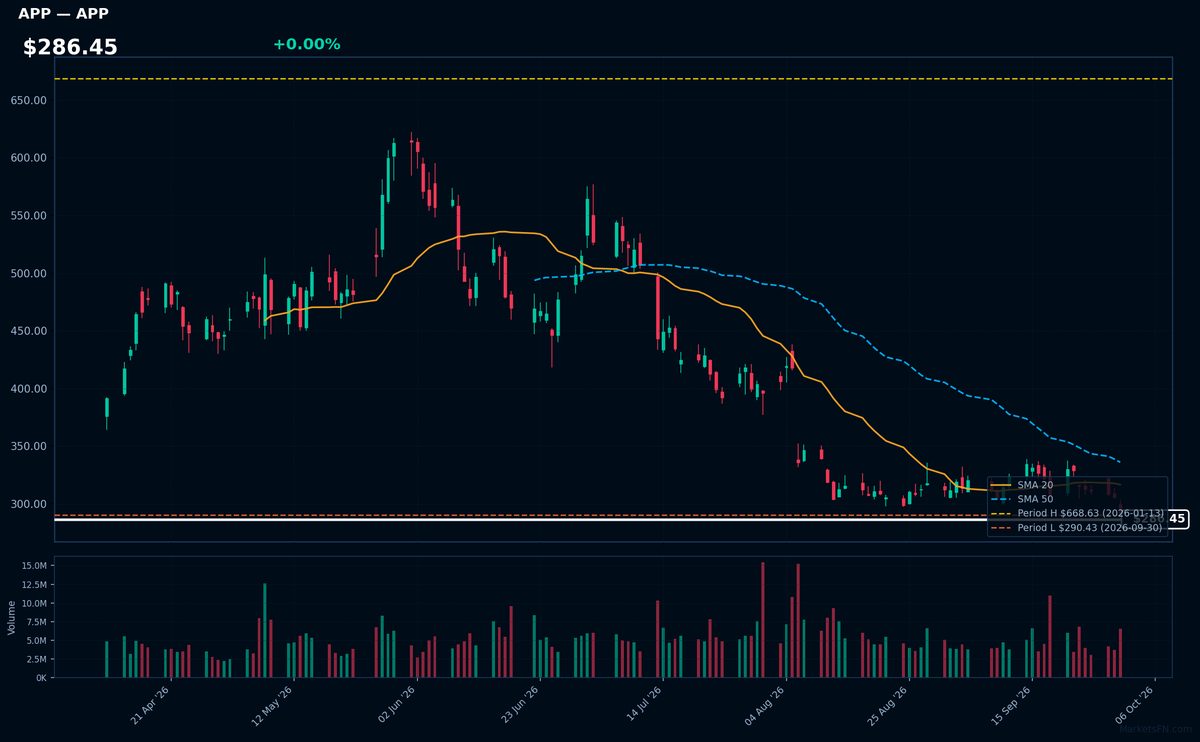Viewport: 1200px width, 742px height.
Task: Click the +0.00% change value
Action: pyautogui.click(x=306, y=44)
